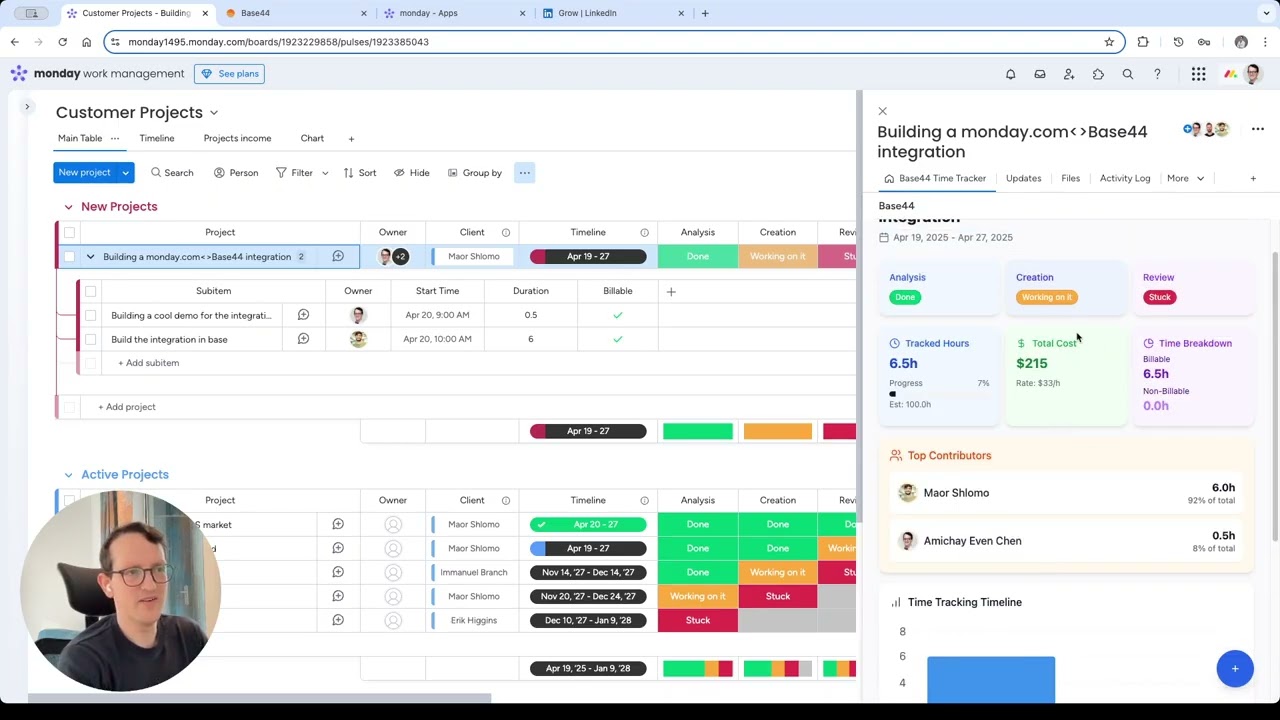Add a new subitem column

coord(671,291)
